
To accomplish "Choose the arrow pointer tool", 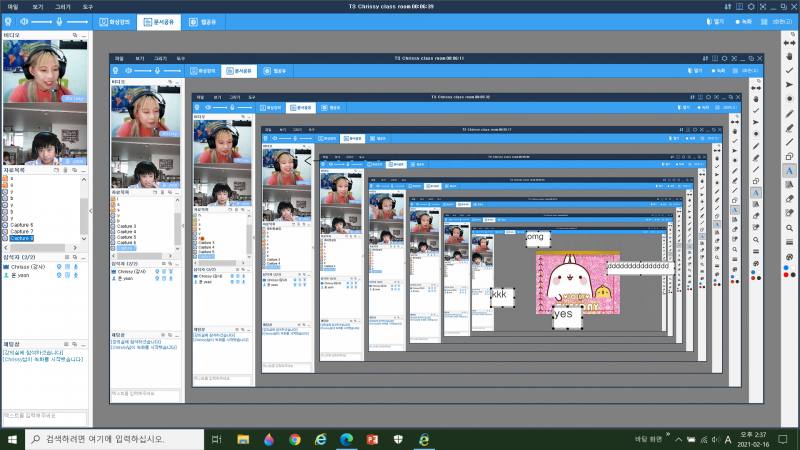I will (788, 86).
